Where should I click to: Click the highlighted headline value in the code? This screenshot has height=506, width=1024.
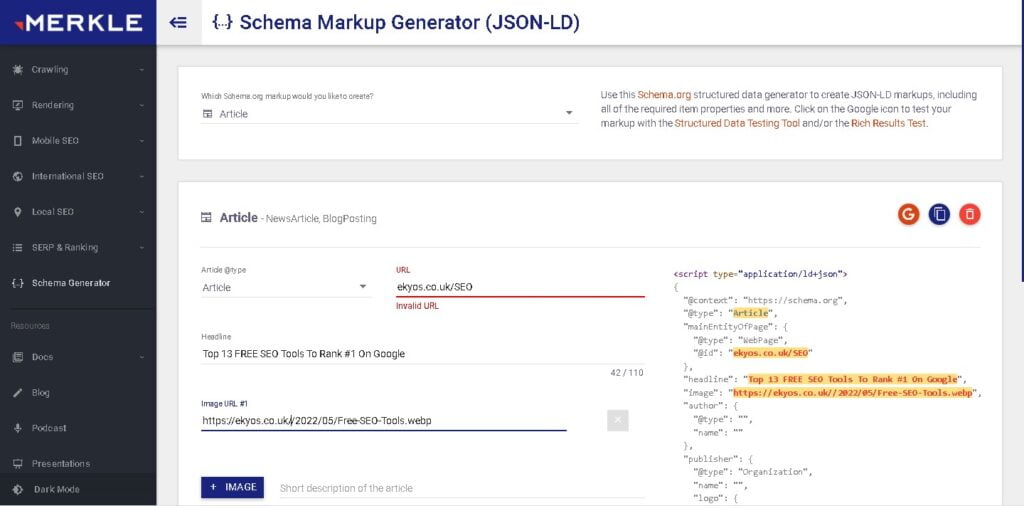852,379
